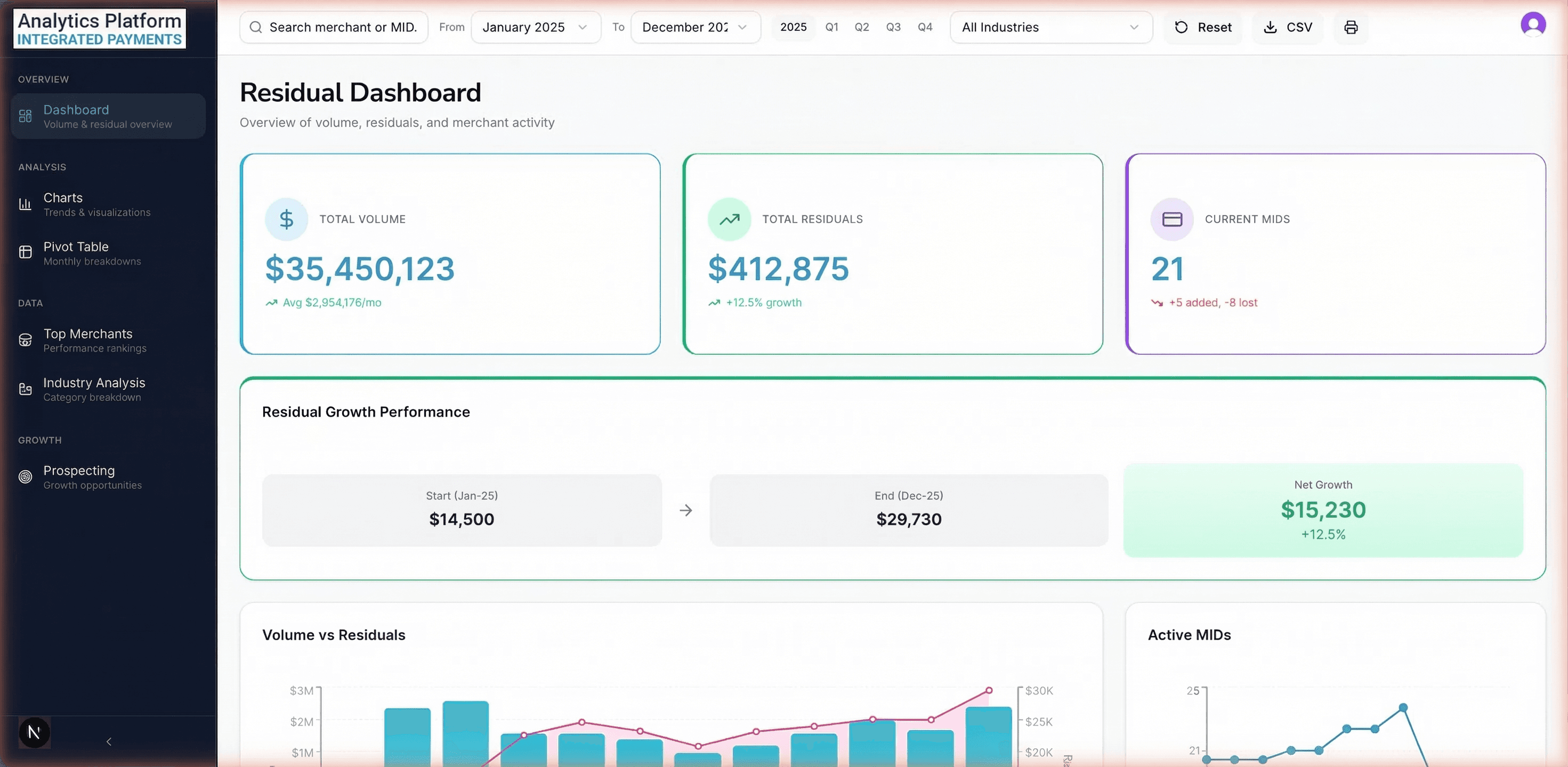Click the Industry Analysis icon
Image resolution: width=1568 pixels, height=767 pixels.
(25, 389)
